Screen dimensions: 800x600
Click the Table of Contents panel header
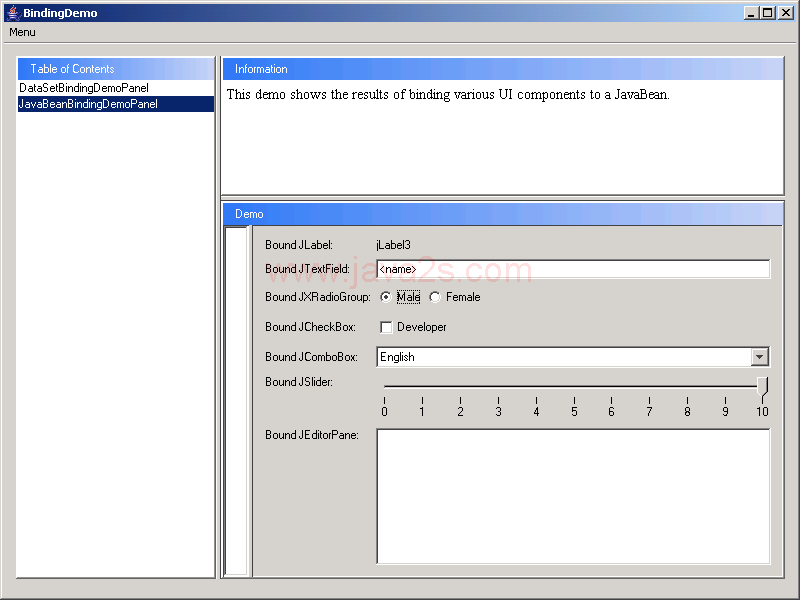tap(116, 69)
